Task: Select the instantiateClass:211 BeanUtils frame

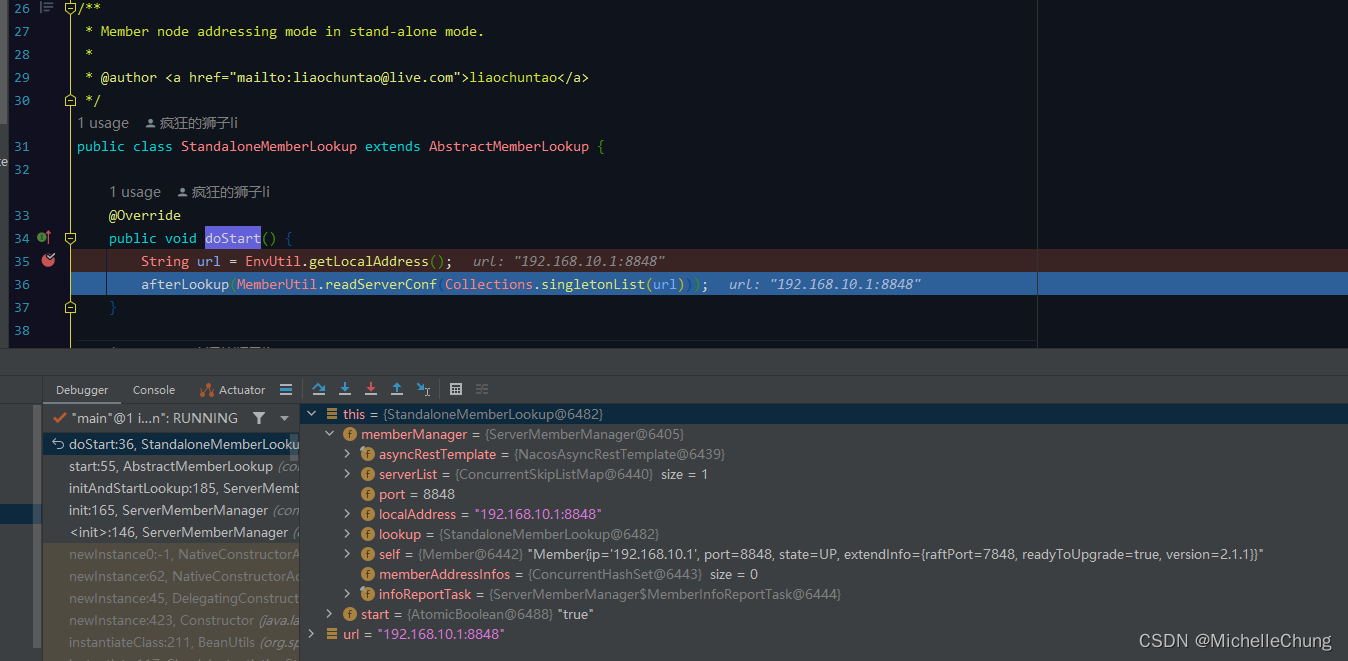Action: point(171,642)
